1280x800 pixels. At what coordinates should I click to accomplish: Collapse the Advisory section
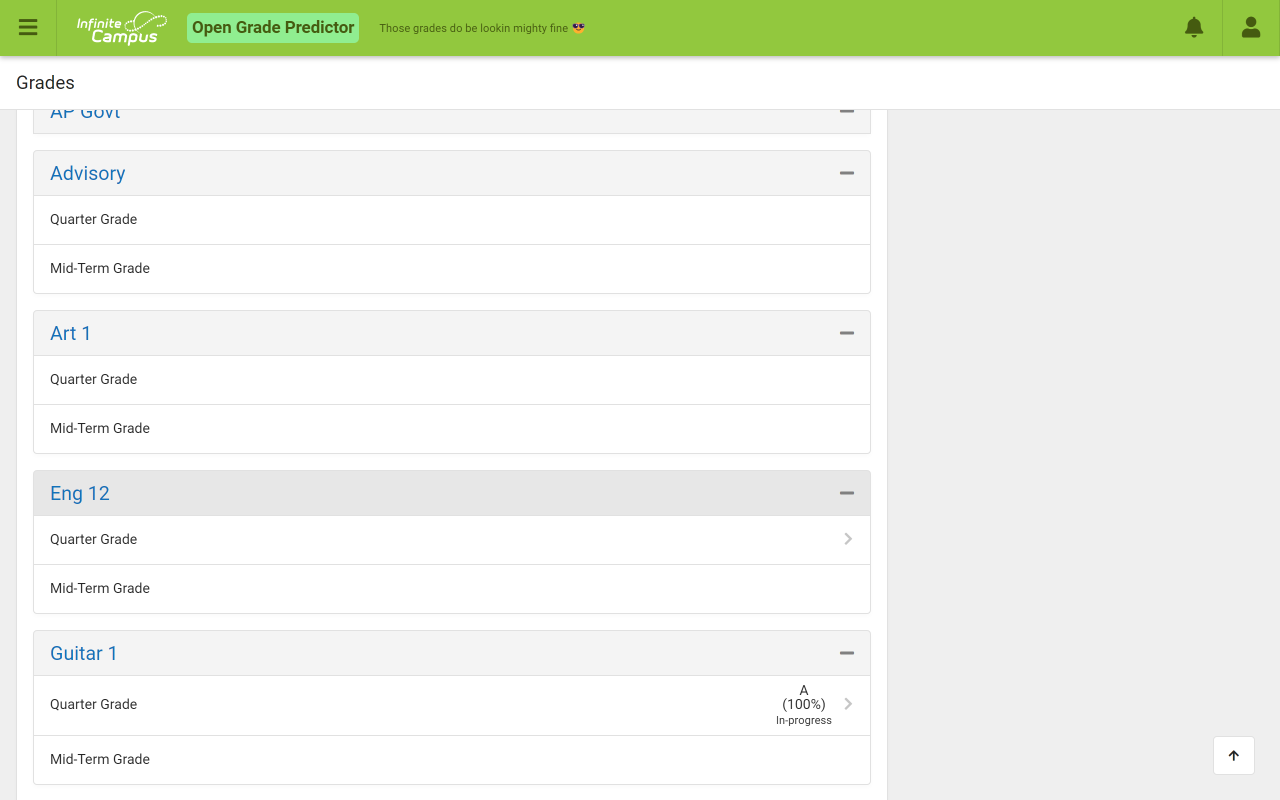(x=847, y=173)
